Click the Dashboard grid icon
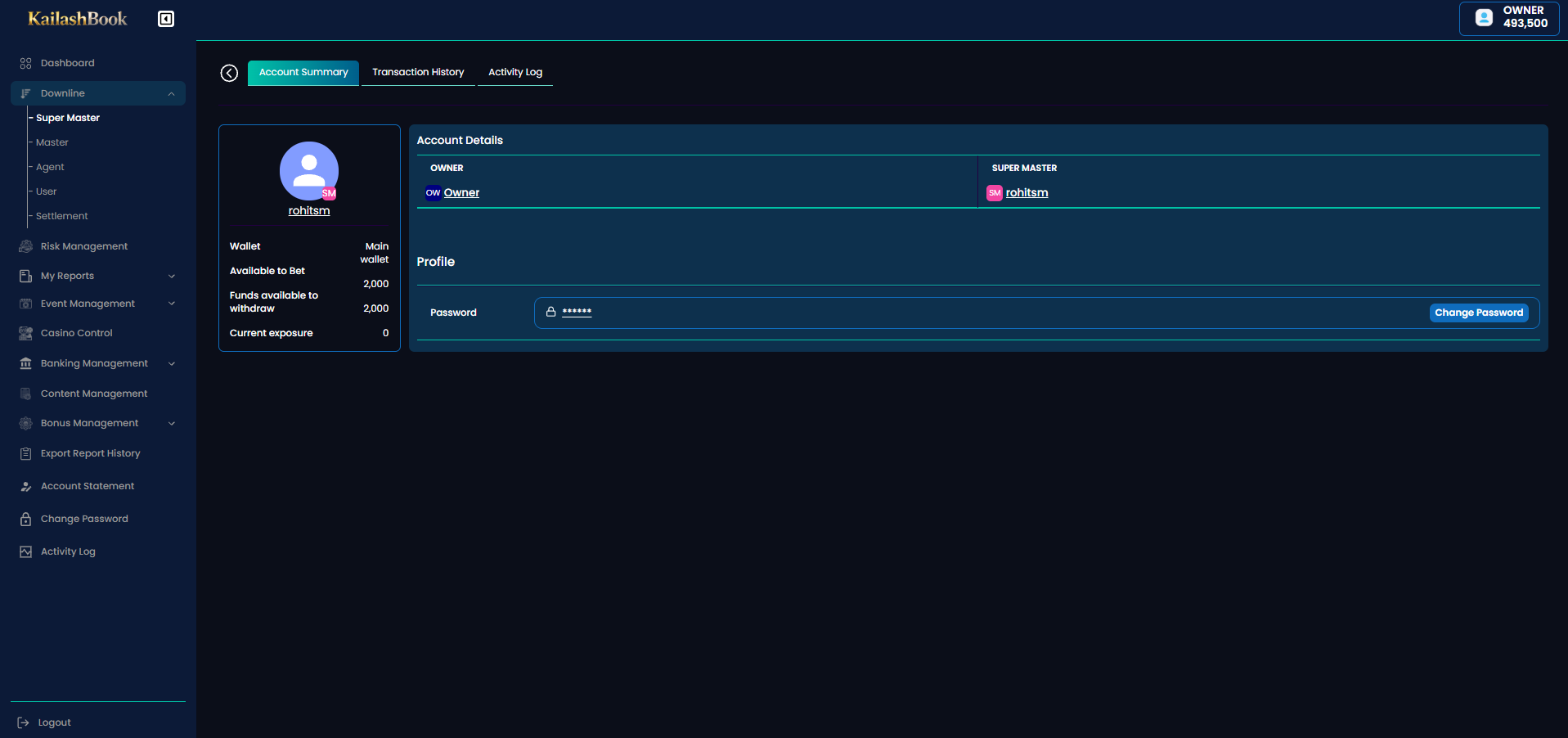This screenshot has width=1568, height=738. point(25,63)
